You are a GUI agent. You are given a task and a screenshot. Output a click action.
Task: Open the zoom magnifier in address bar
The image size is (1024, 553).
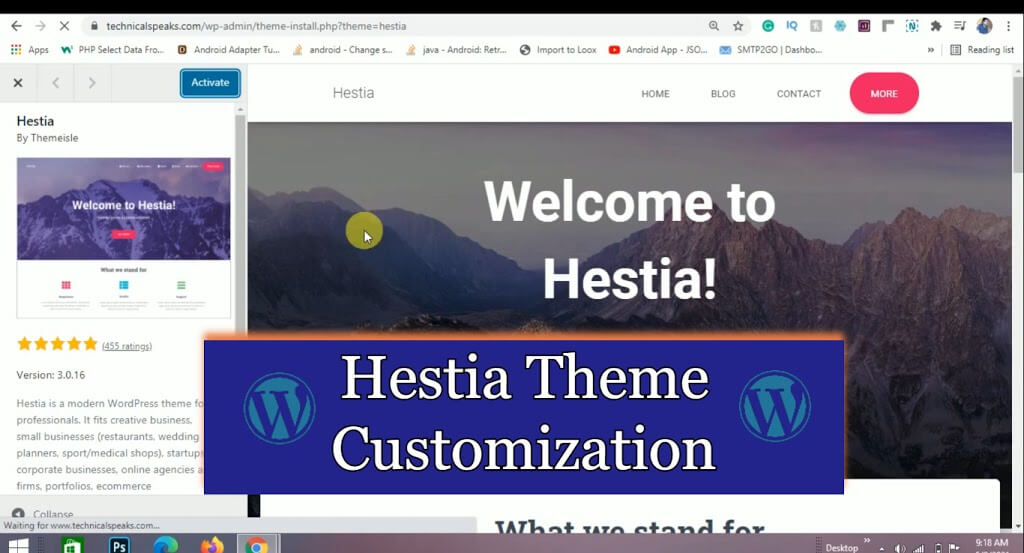pos(714,26)
